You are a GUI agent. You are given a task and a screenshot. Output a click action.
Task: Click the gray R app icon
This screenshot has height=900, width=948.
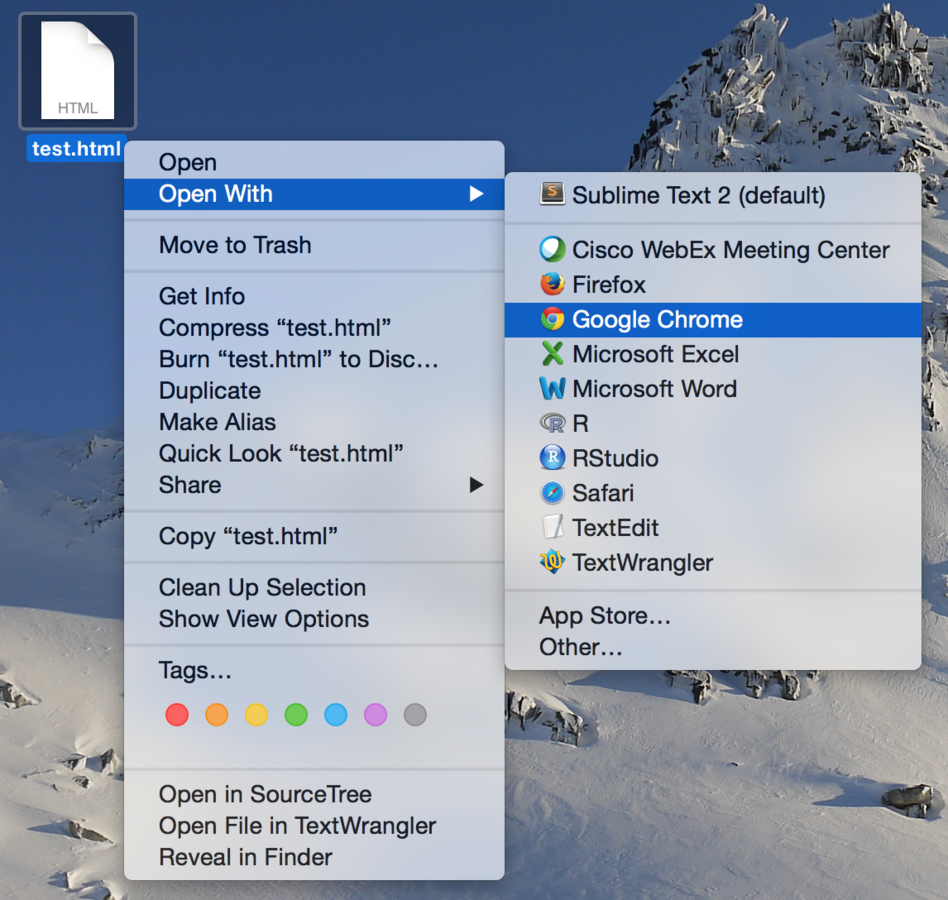552,423
